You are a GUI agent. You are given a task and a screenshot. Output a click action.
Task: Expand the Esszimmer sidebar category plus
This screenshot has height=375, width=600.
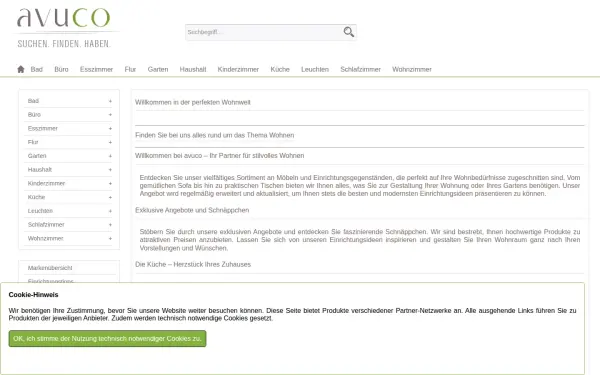[110, 129]
